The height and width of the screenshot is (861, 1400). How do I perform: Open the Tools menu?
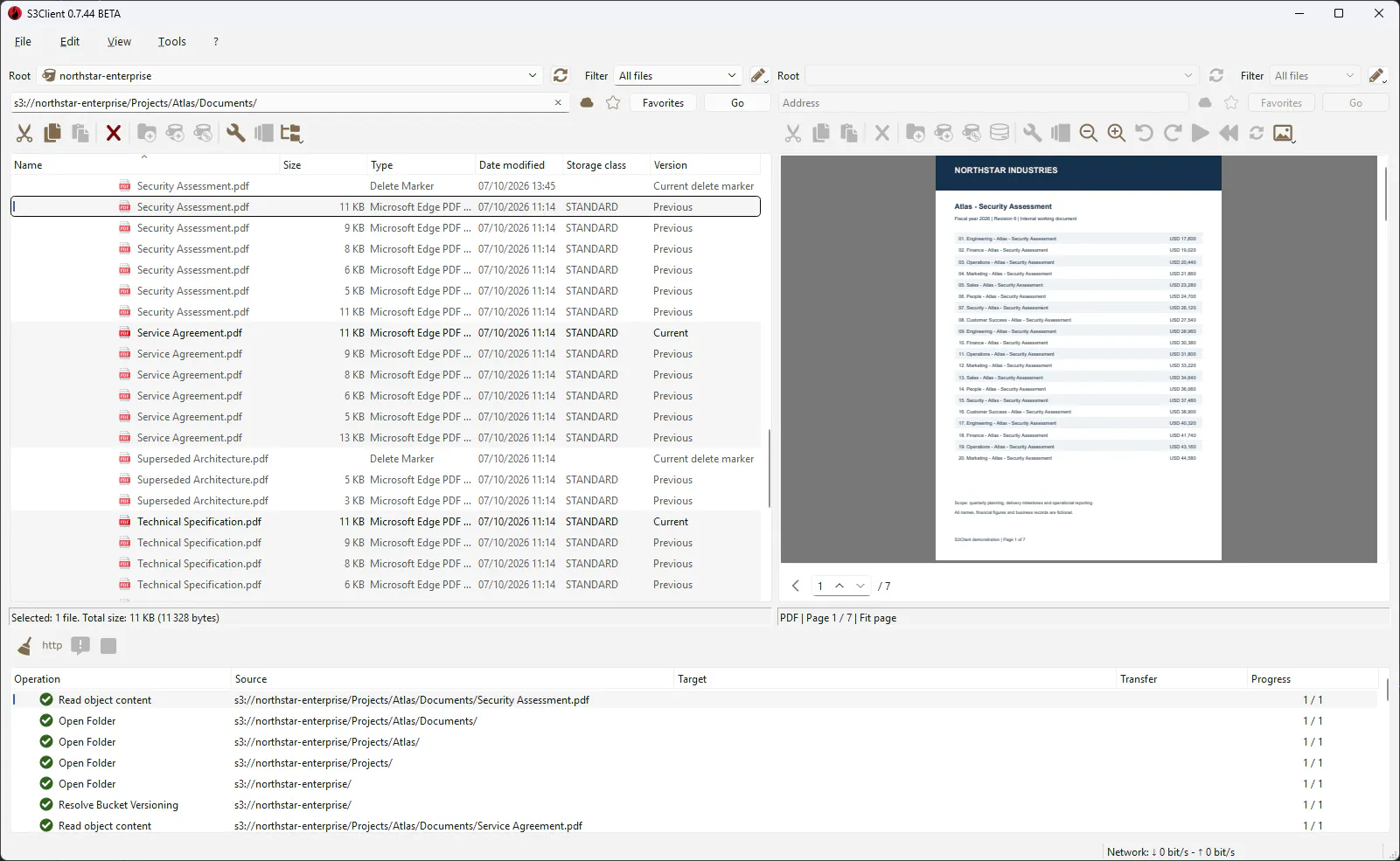tap(171, 41)
